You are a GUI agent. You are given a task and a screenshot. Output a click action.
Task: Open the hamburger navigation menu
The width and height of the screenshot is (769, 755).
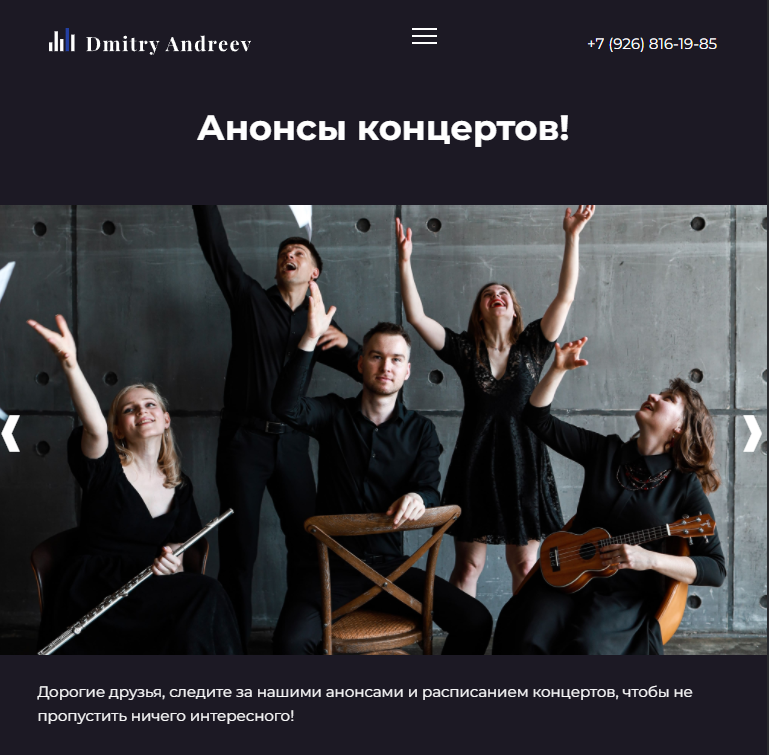424,36
